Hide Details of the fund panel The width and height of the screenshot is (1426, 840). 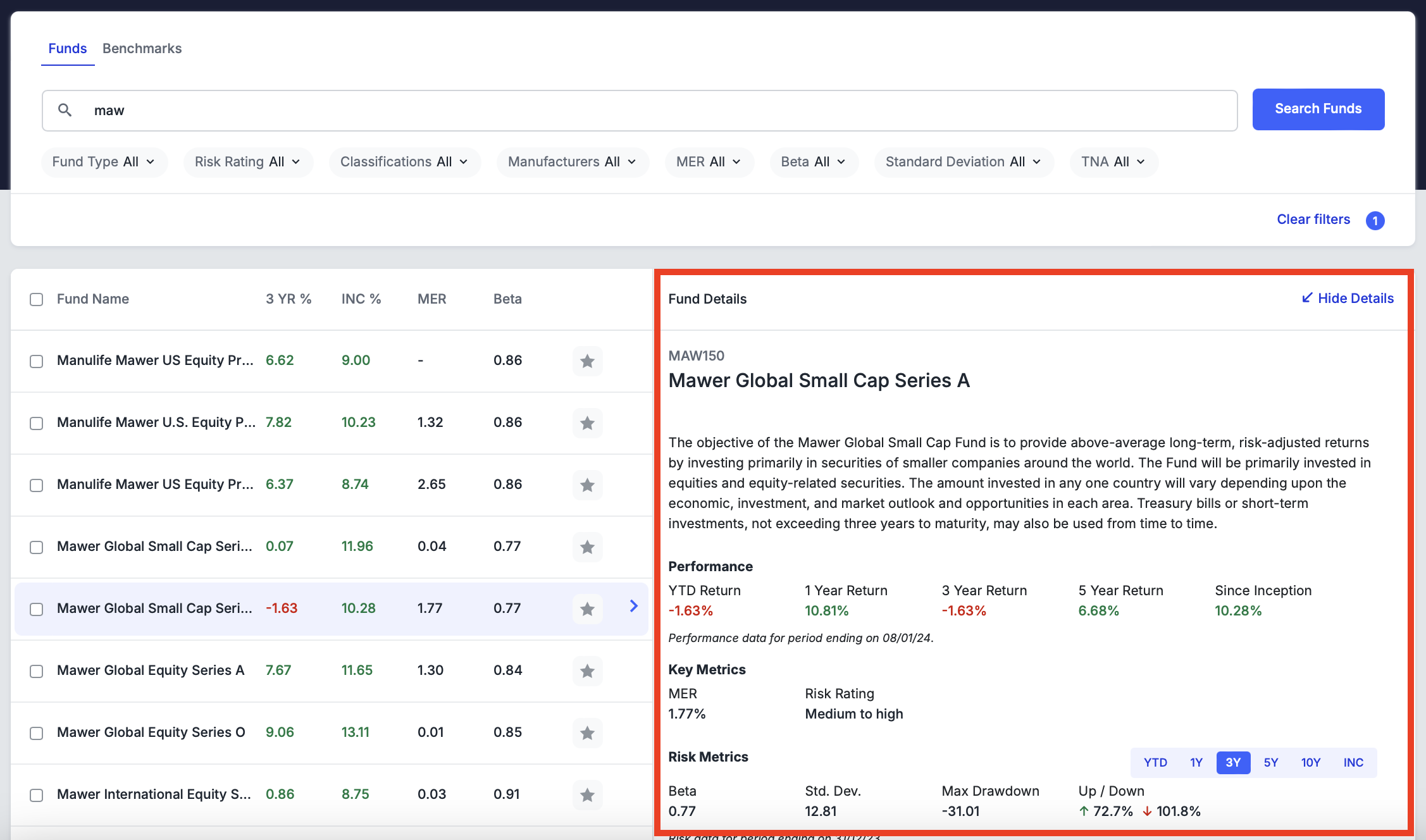coord(1348,299)
